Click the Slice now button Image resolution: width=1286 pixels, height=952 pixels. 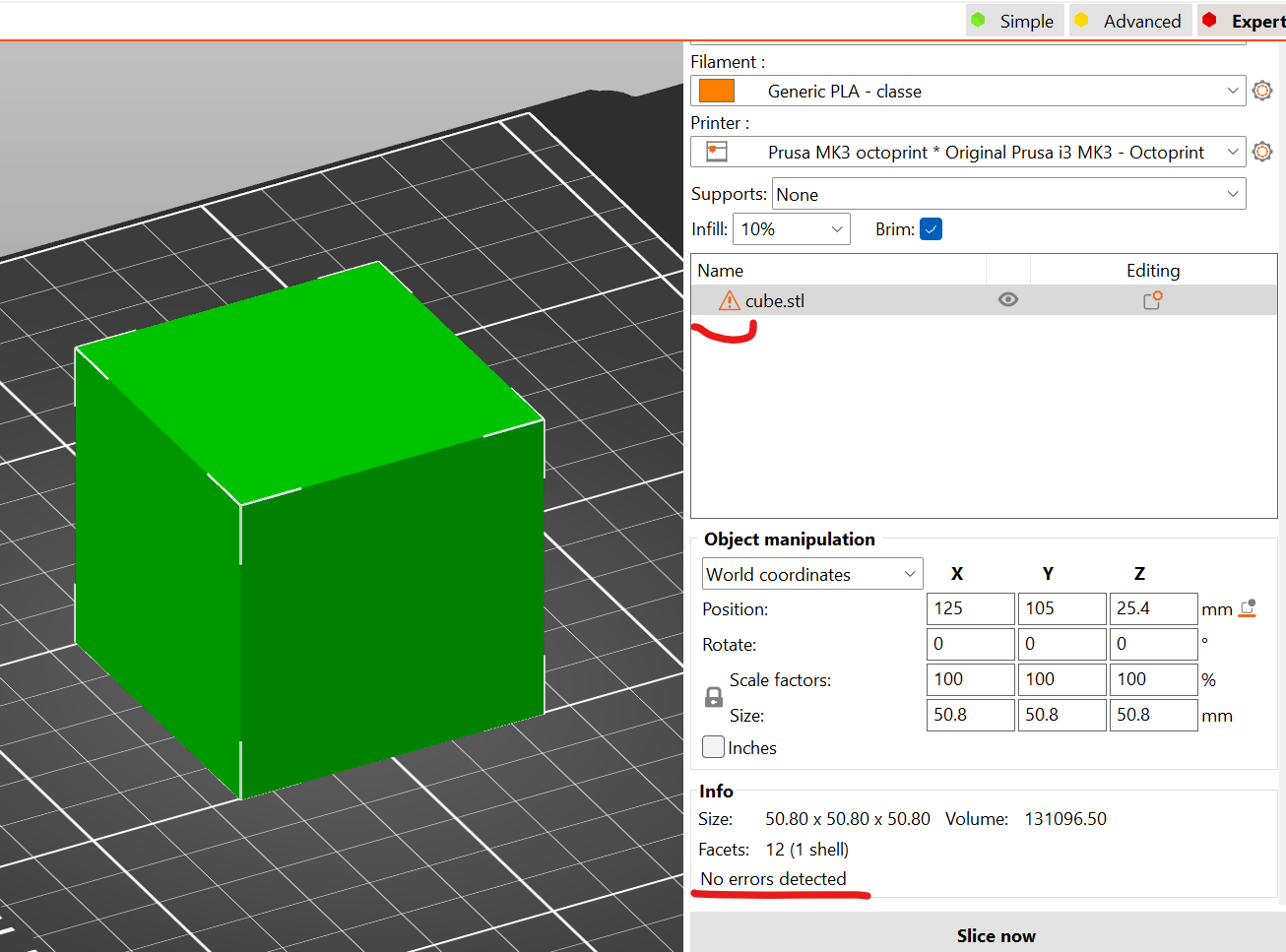point(997,935)
